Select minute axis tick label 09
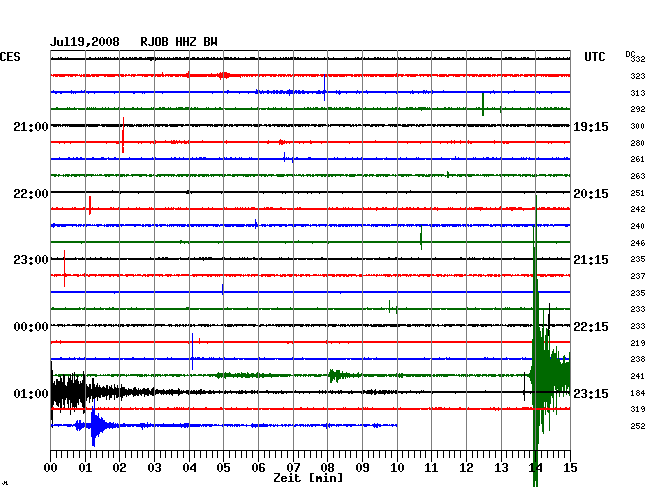This screenshot has height=494, width=650. pyautogui.click(x=362, y=468)
